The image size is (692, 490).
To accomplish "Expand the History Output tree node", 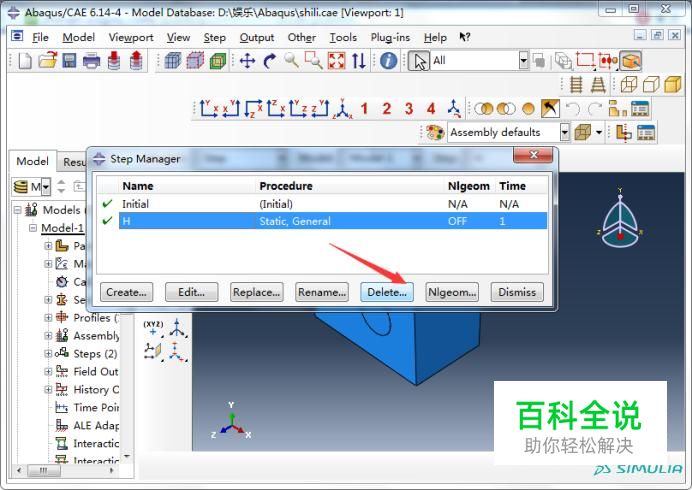I will [x=48, y=389].
